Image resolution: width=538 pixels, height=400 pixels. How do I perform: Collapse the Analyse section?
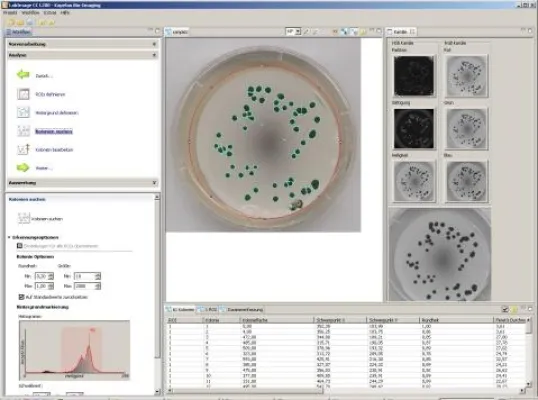pos(154,55)
